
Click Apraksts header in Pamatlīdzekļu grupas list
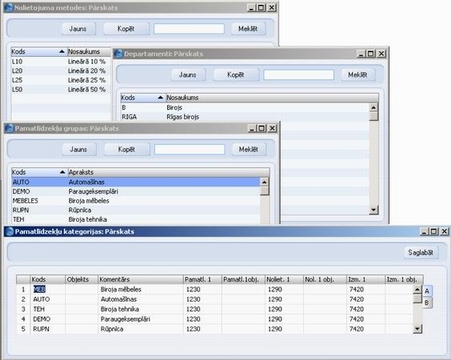(x=169, y=172)
